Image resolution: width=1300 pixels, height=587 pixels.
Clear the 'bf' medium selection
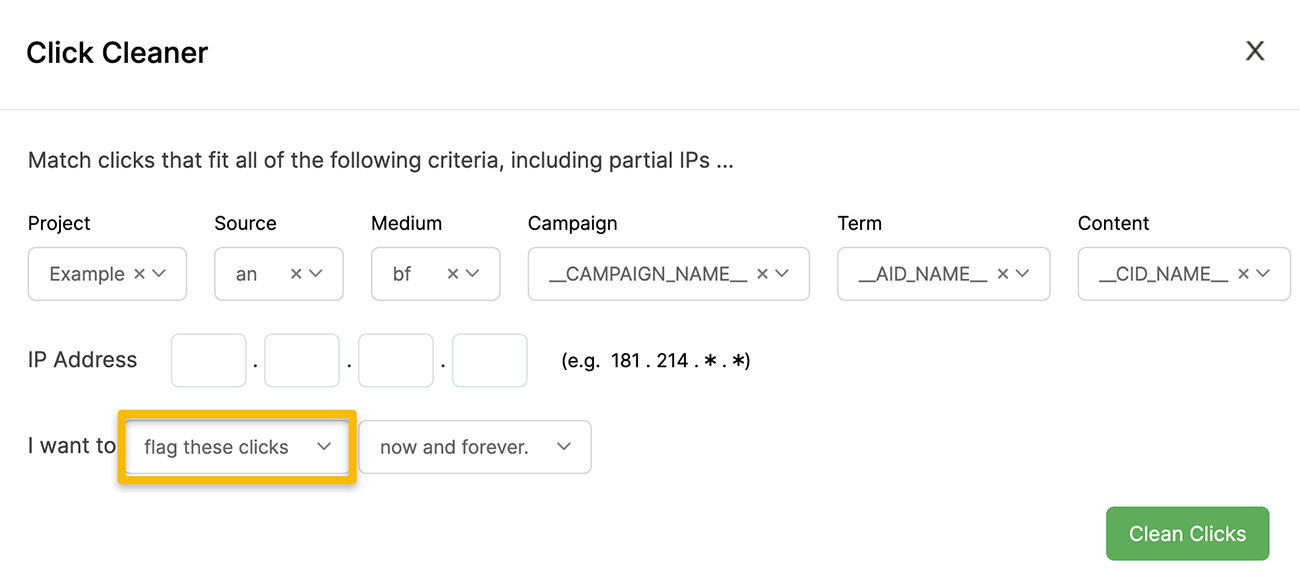click(453, 274)
